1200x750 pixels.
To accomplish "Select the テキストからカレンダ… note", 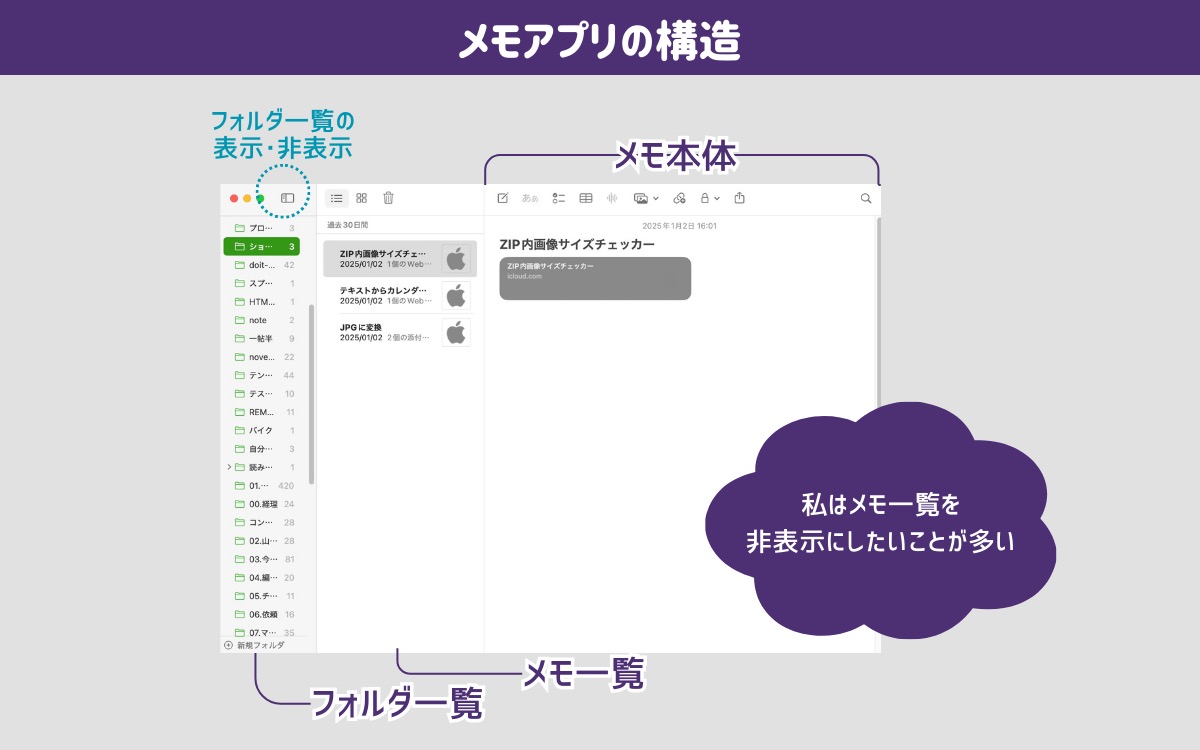I will [x=400, y=295].
